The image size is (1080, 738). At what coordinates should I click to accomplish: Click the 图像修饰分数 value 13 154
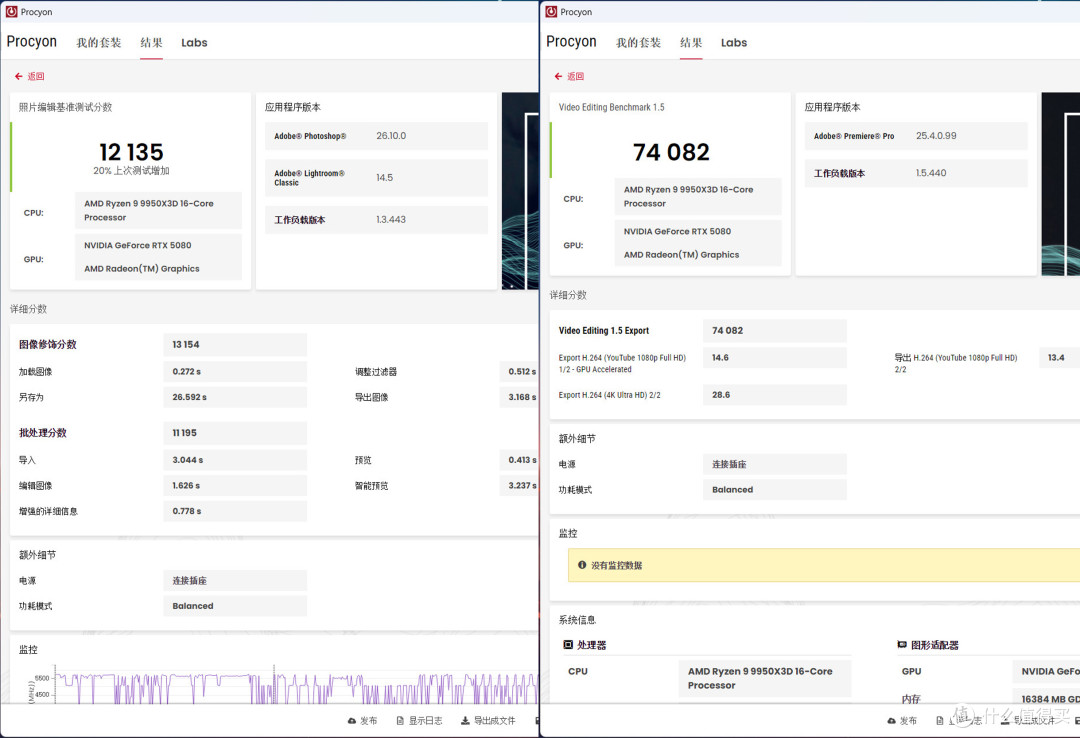tap(235, 345)
